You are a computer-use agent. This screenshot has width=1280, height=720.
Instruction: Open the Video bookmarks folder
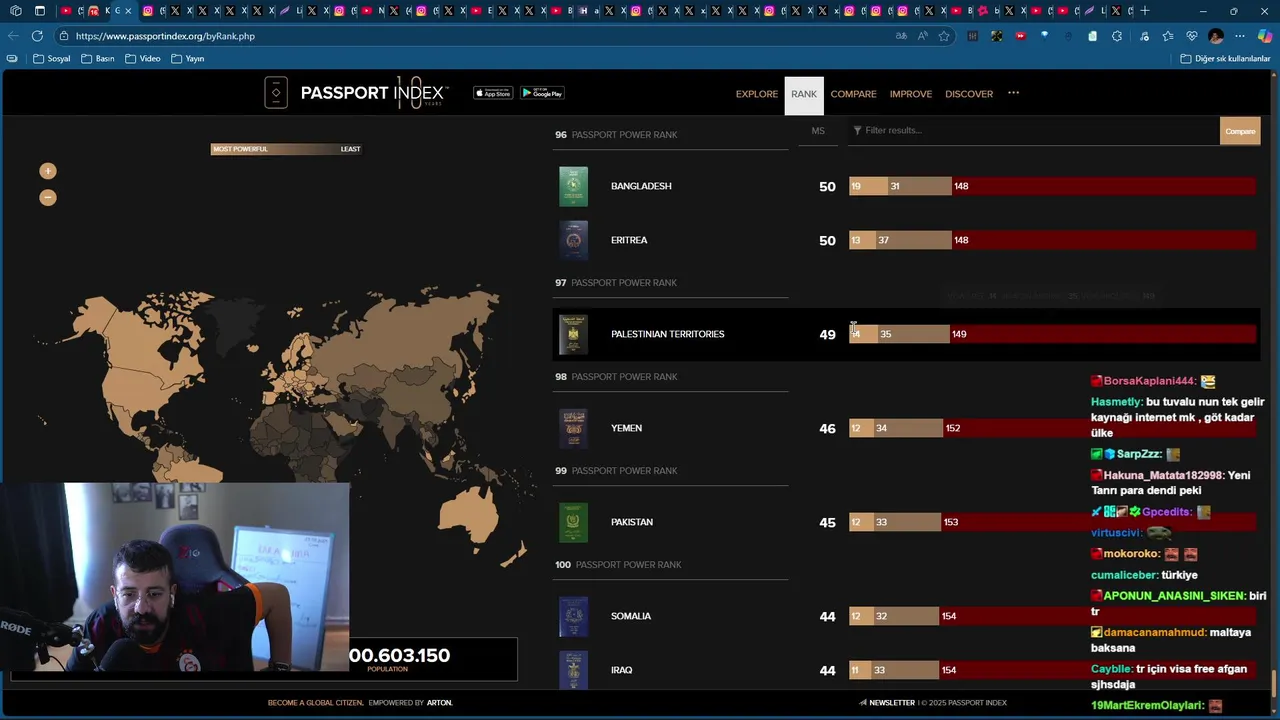(x=142, y=59)
